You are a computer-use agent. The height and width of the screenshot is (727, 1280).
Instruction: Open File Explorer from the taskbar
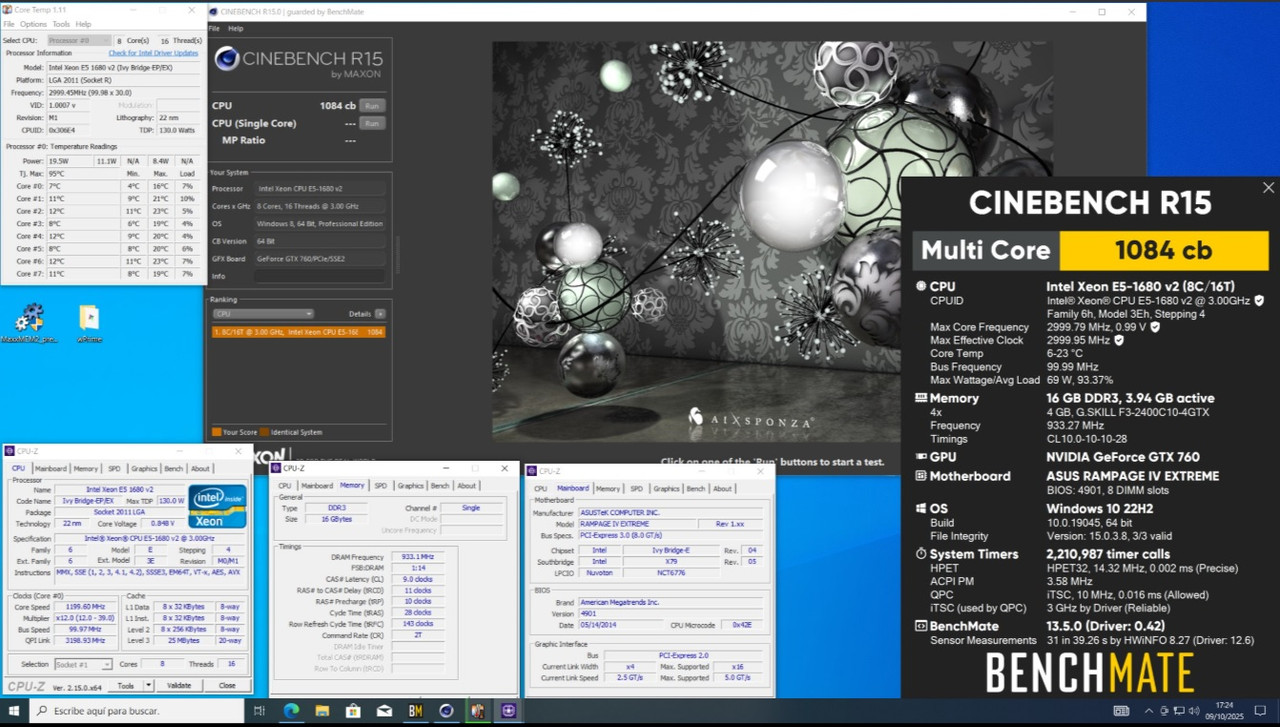(x=322, y=711)
